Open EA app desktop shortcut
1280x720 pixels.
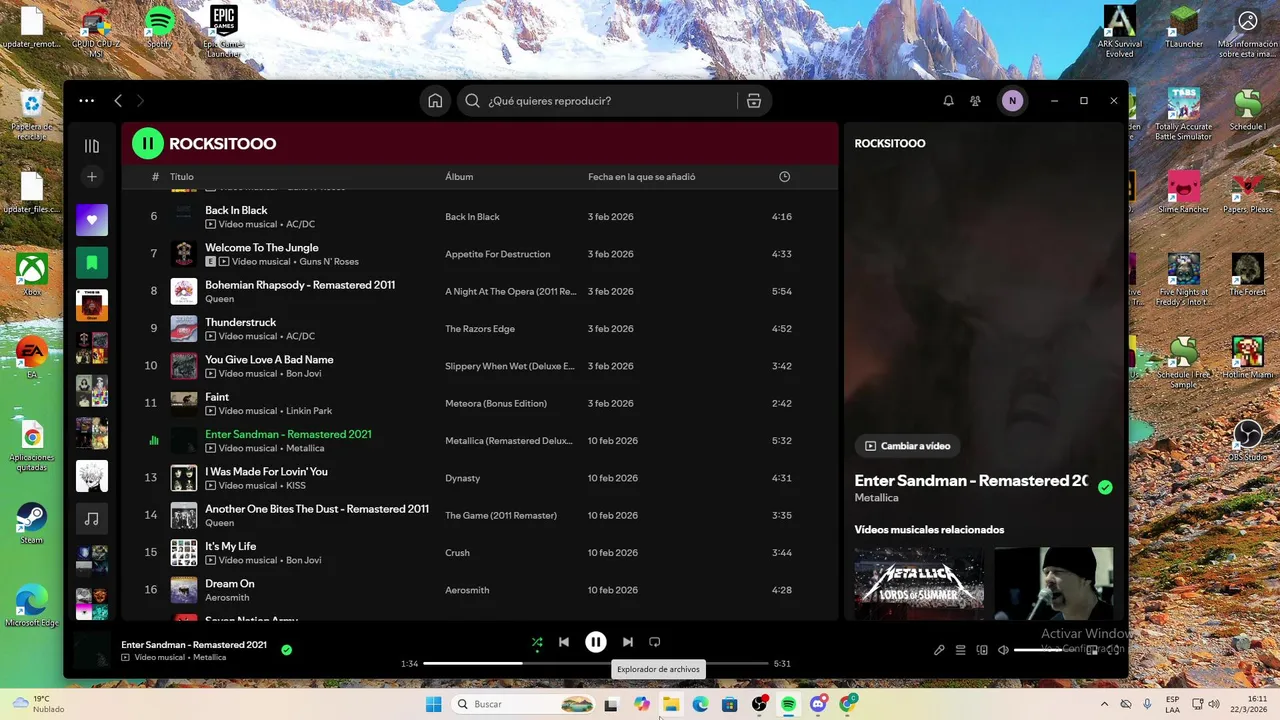point(32,357)
